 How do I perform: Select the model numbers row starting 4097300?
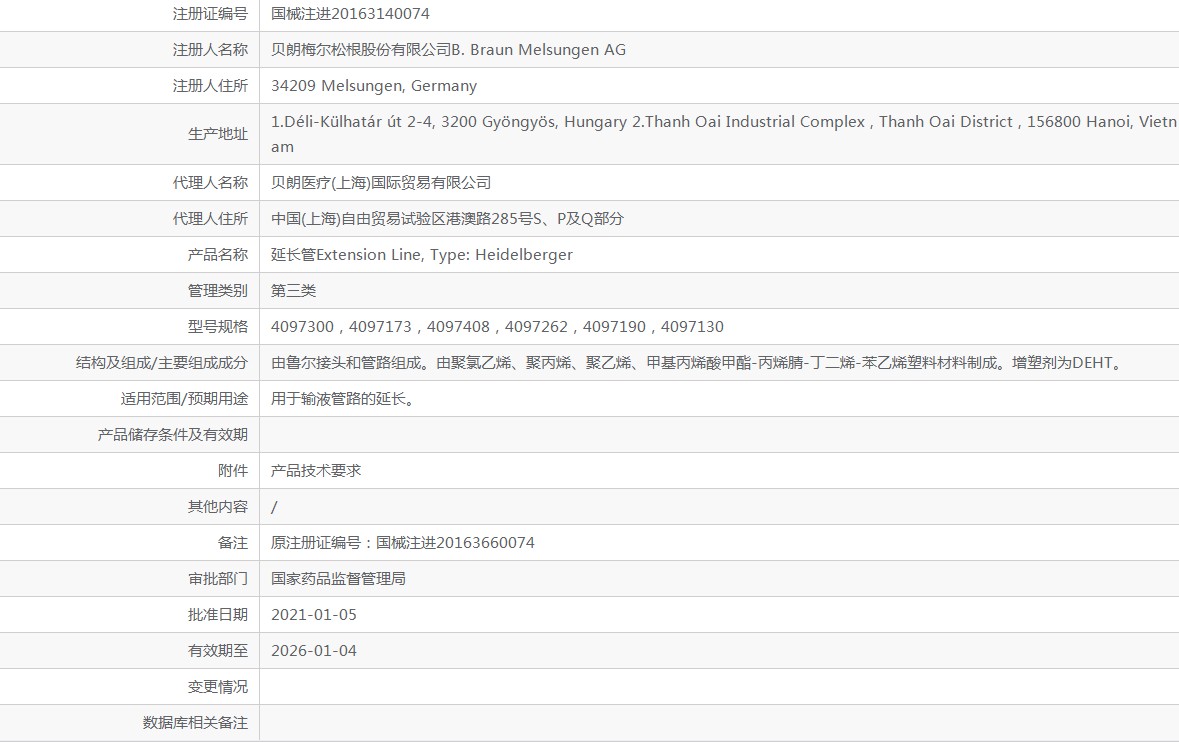point(497,327)
